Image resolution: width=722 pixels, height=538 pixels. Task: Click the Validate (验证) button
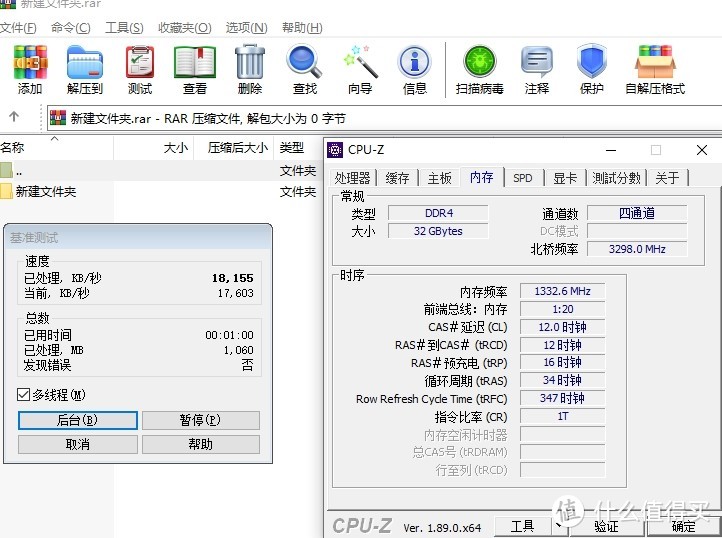tap(606, 526)
